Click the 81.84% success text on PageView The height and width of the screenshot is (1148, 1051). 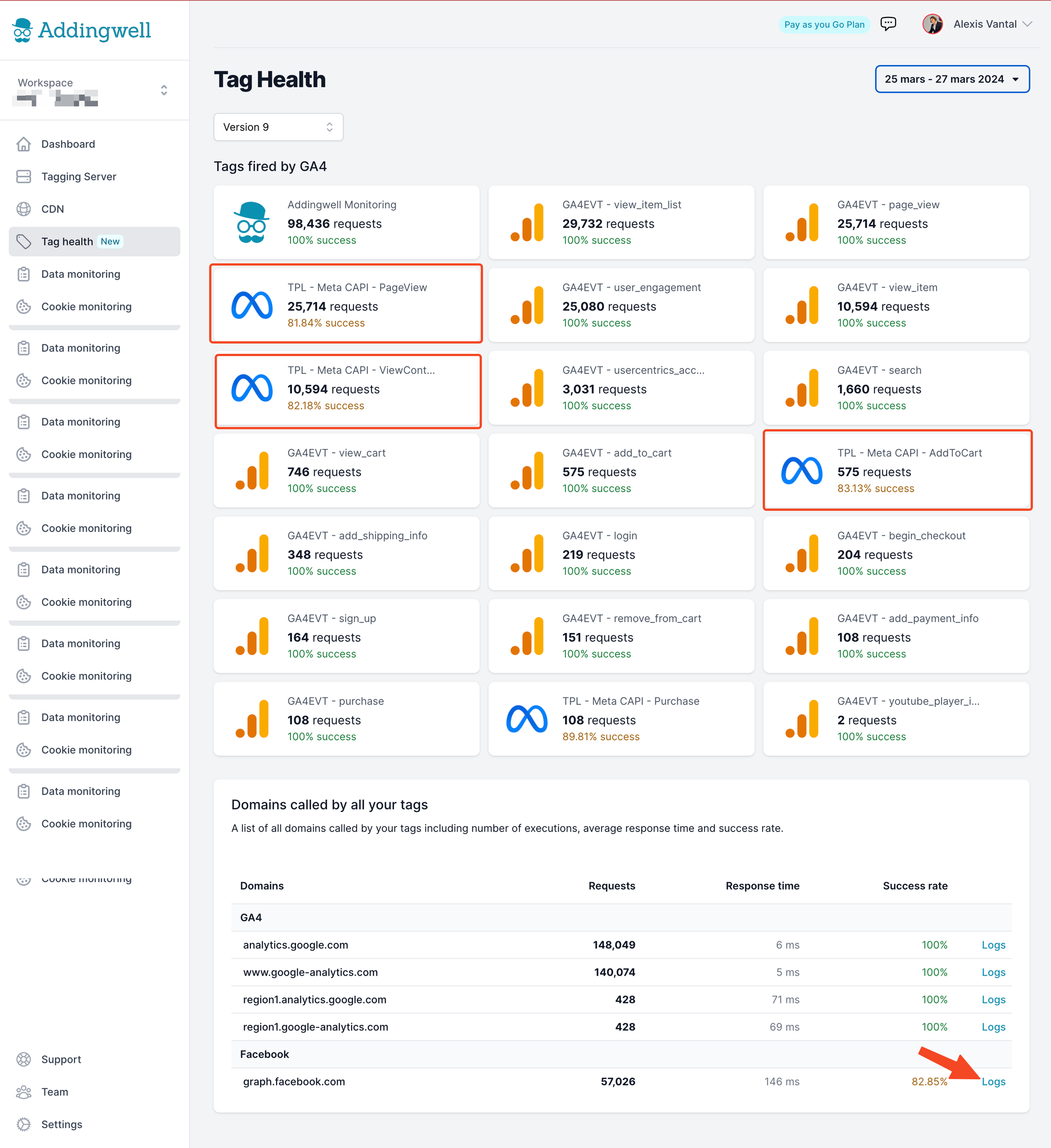pos(326,323)
